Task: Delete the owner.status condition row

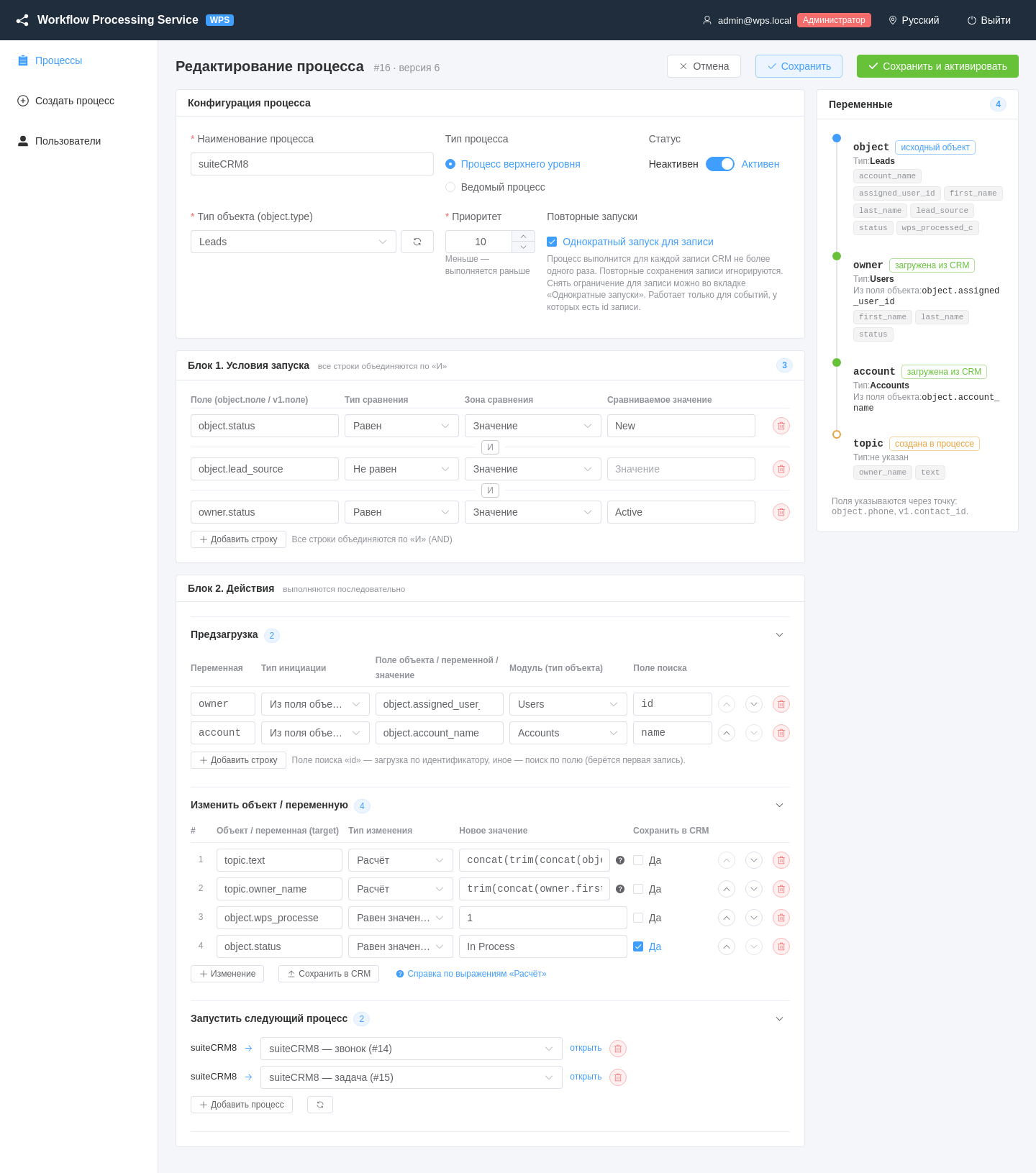Action: point(781,512)
